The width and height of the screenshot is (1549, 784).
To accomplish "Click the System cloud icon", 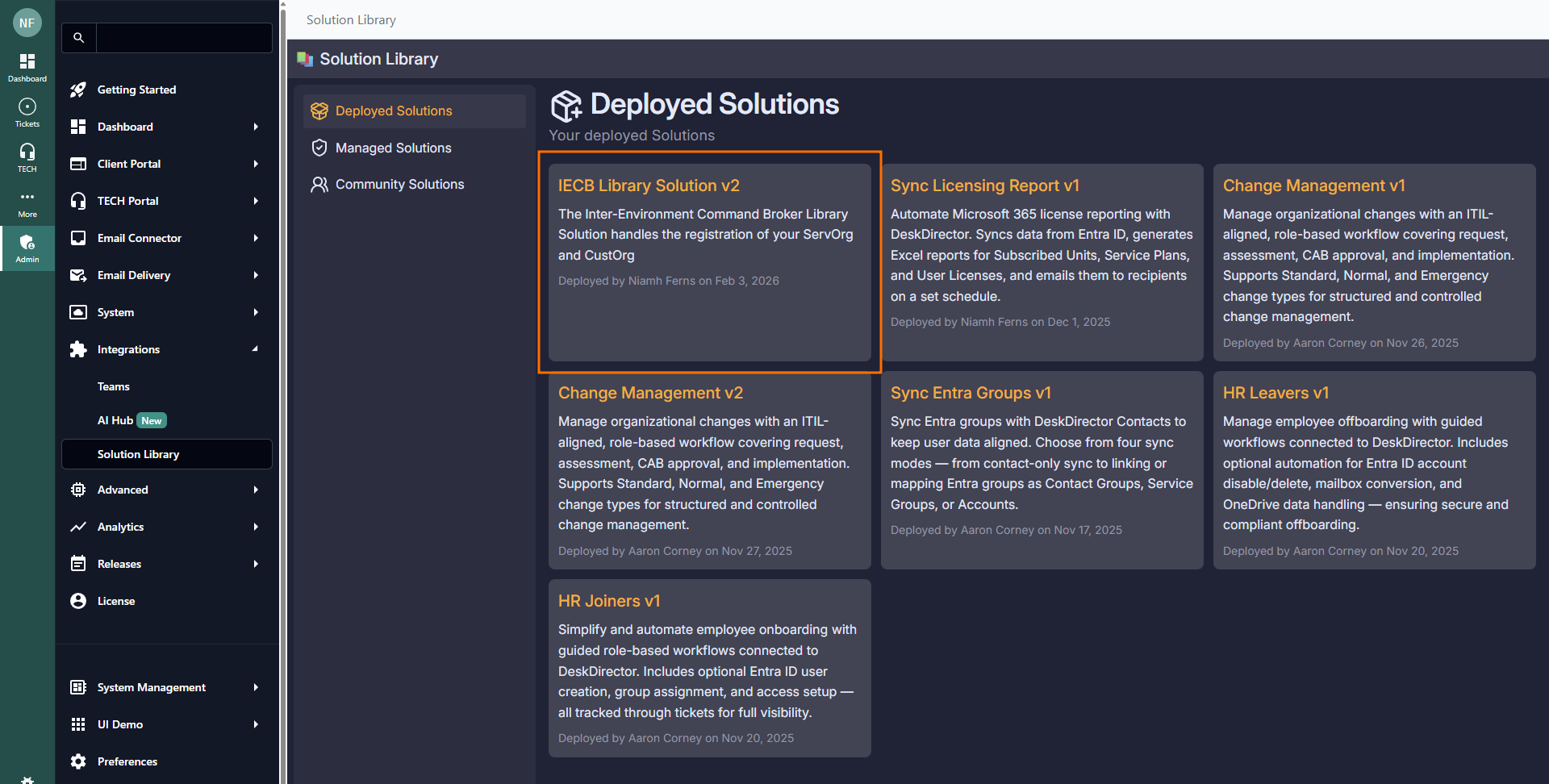I will pyautogui.click(x=78, y=312).
